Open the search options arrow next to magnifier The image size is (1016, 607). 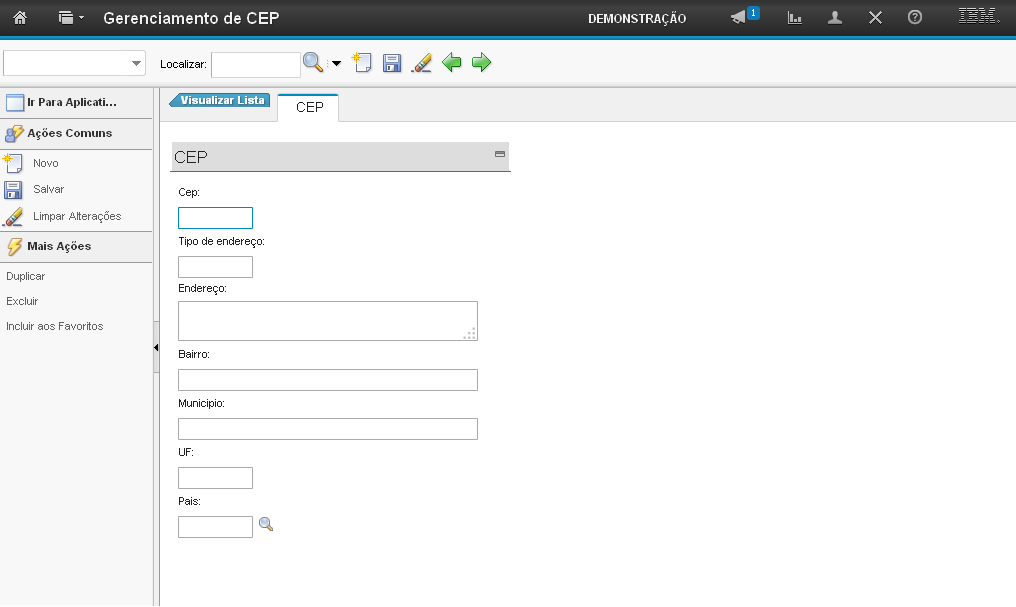pos(336,63)
